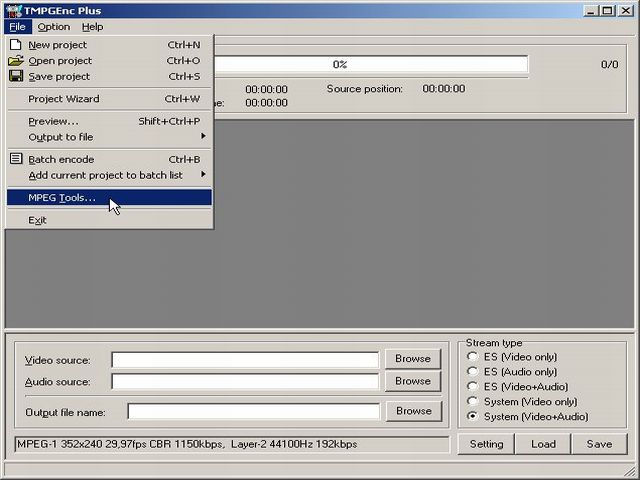The width and height of the screenshot is (640, 480).
Task: Click the MPEG-1 352x240 settings summary
Action: click(x=232, y=444)
